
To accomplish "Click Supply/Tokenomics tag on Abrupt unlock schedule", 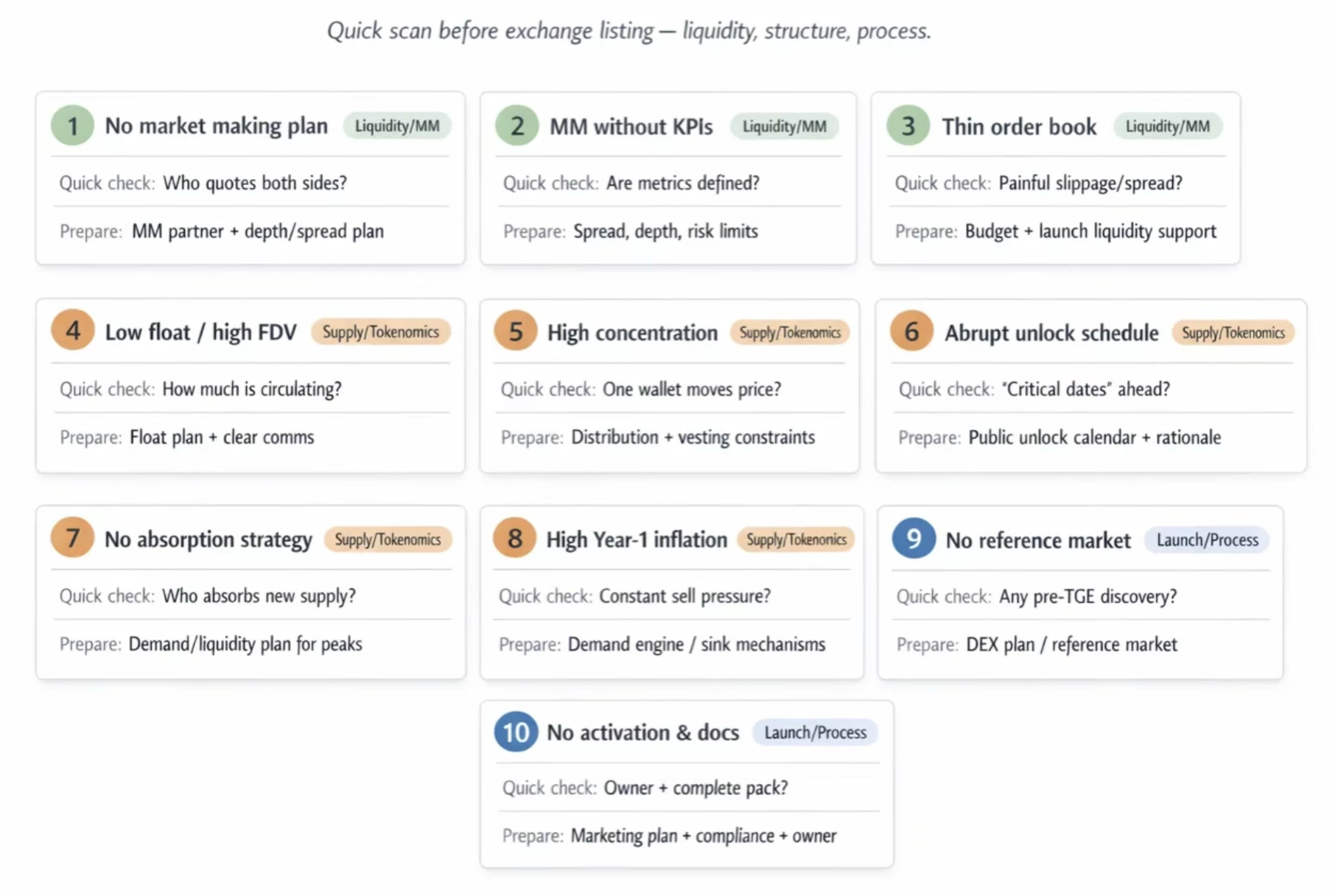I will tap(1233, 332).
